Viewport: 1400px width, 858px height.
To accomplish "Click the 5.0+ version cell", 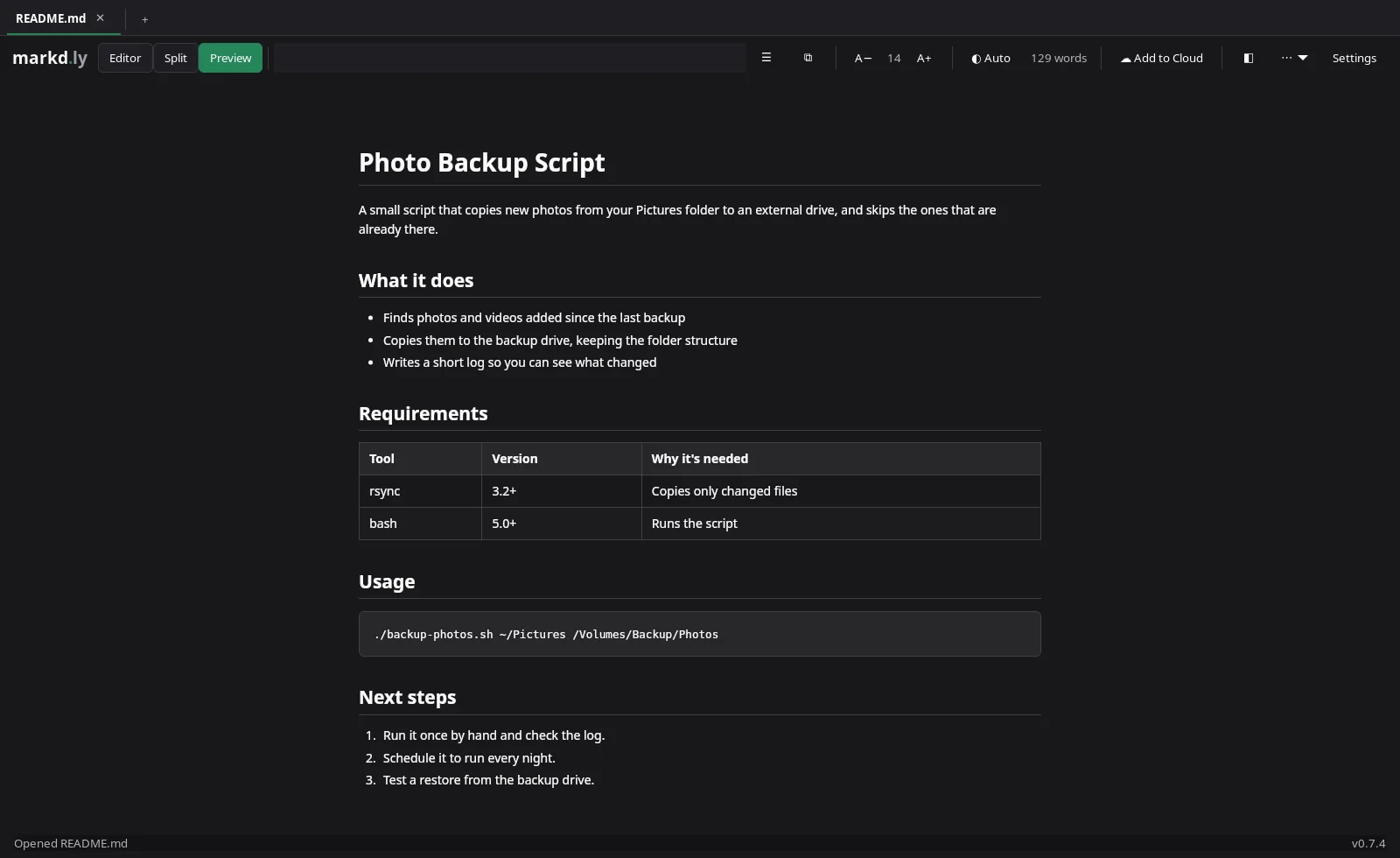I will [561, 524].
